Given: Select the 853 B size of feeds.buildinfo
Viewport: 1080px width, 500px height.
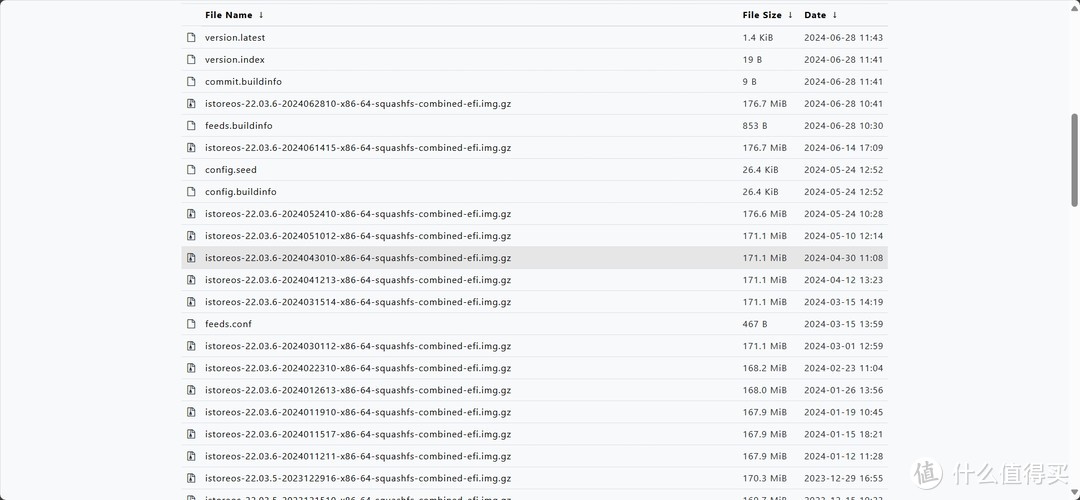Looking at the screenshot, I should click(755, 126).
